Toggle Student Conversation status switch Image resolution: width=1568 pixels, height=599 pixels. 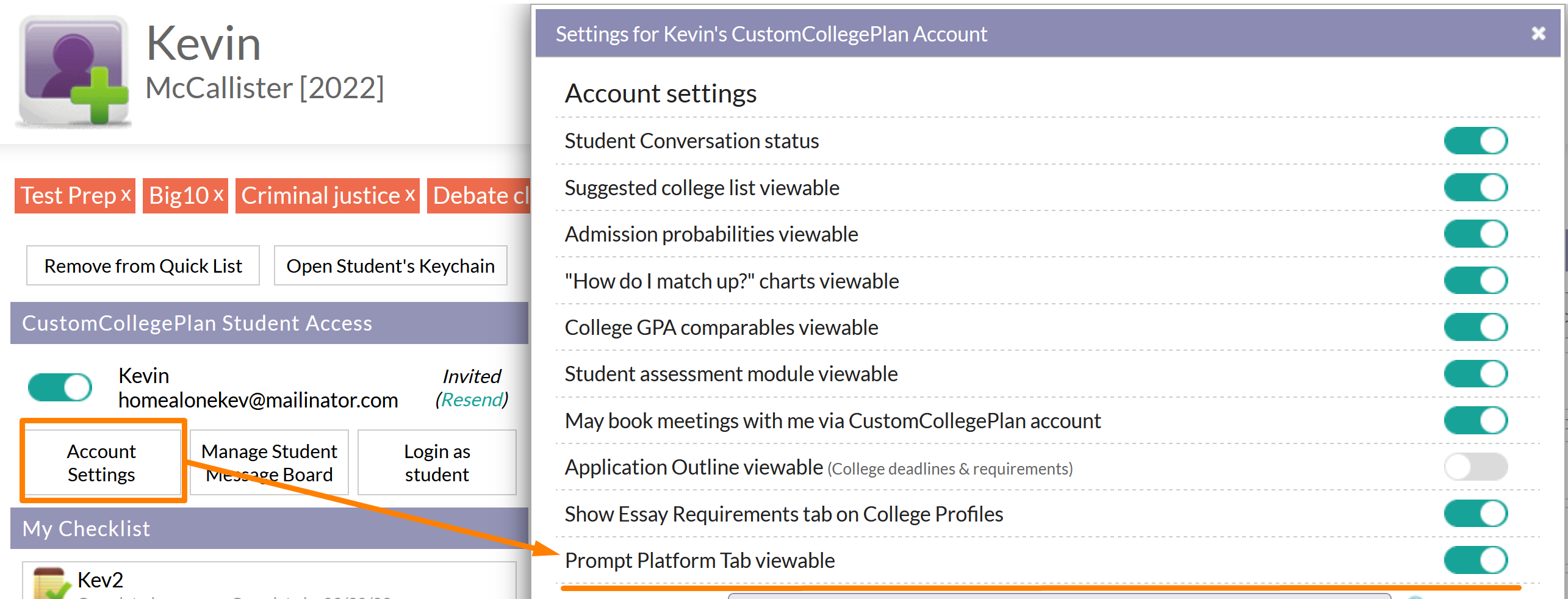coord(1475,141)
